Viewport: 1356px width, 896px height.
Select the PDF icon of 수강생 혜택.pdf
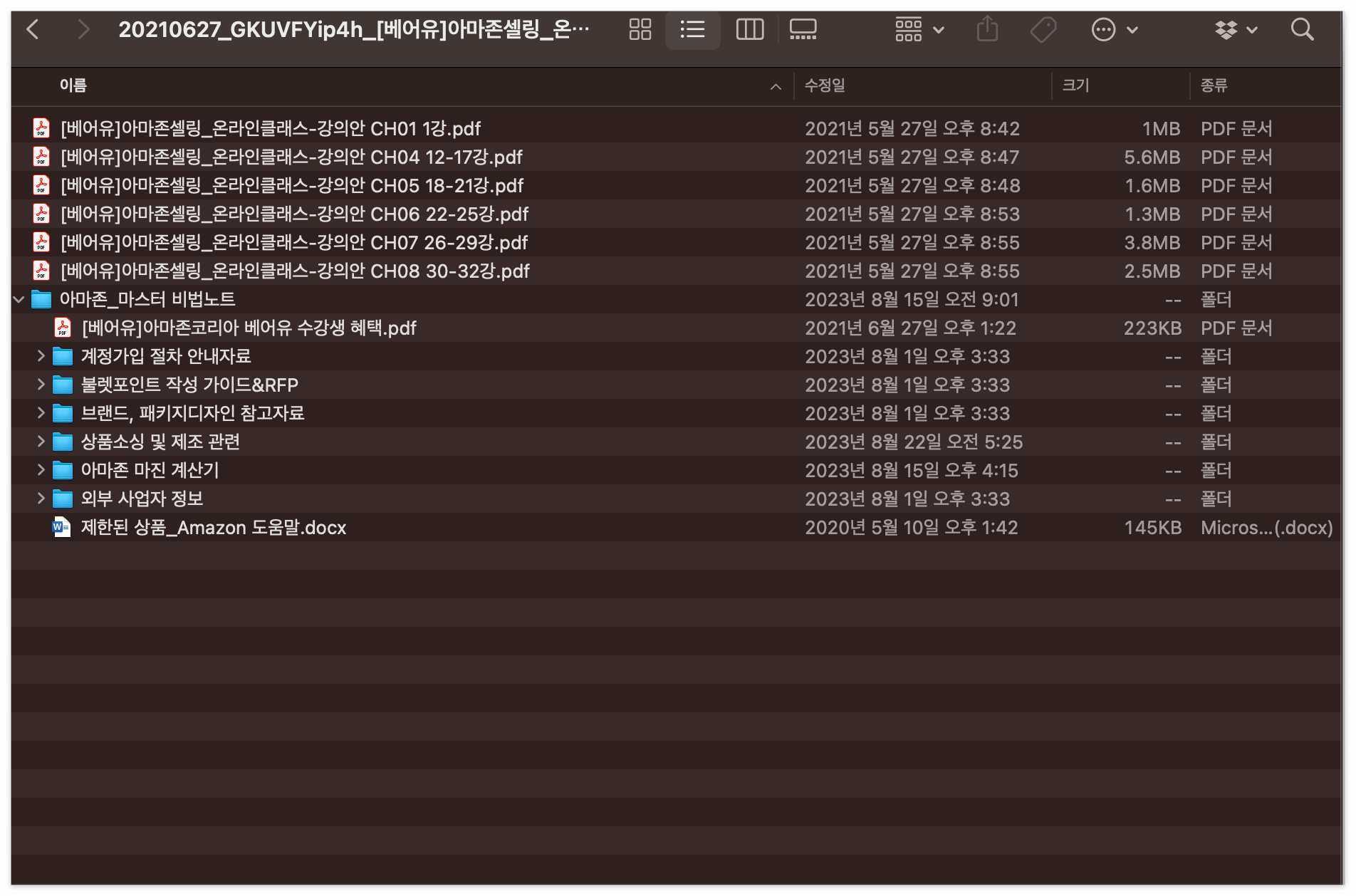click(x=63, y=328)
